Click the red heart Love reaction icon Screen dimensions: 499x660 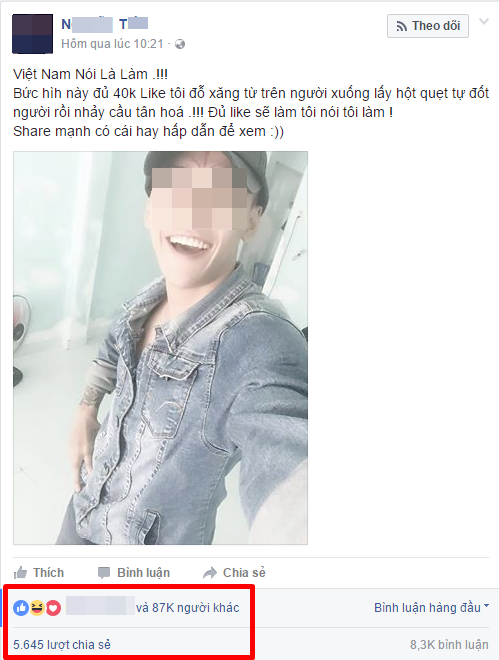(53, 608)
